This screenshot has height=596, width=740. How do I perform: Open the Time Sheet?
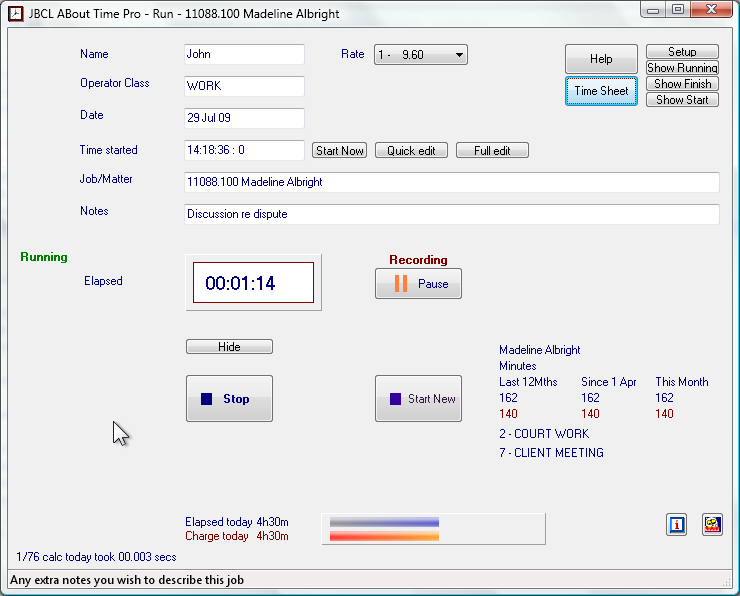click(601, 91)
